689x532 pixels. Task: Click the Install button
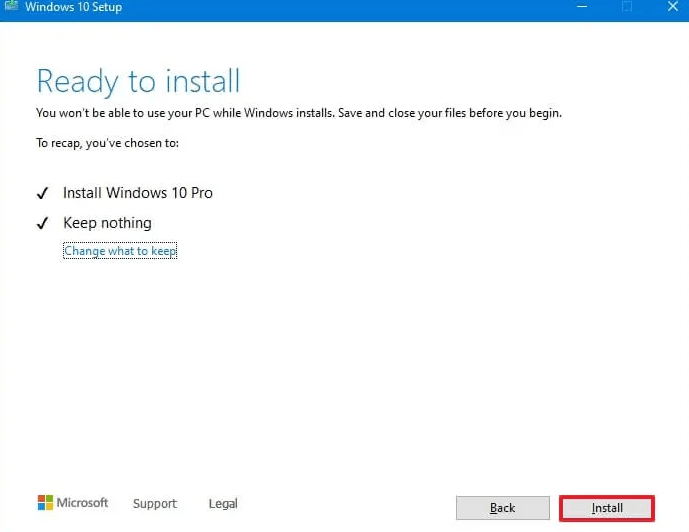click(x=607, y=508)
